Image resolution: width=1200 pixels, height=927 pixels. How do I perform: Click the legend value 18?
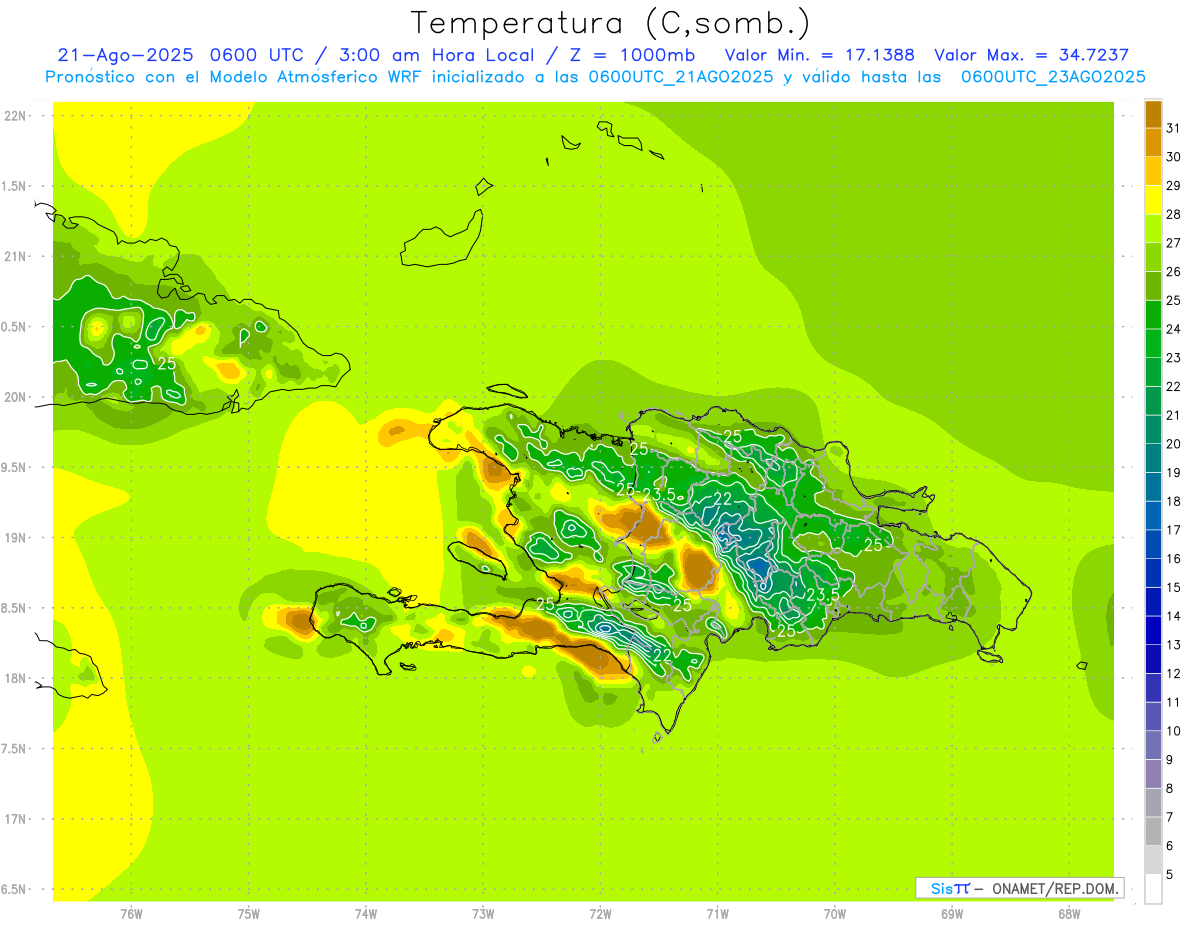click(x=1174, y=501)
